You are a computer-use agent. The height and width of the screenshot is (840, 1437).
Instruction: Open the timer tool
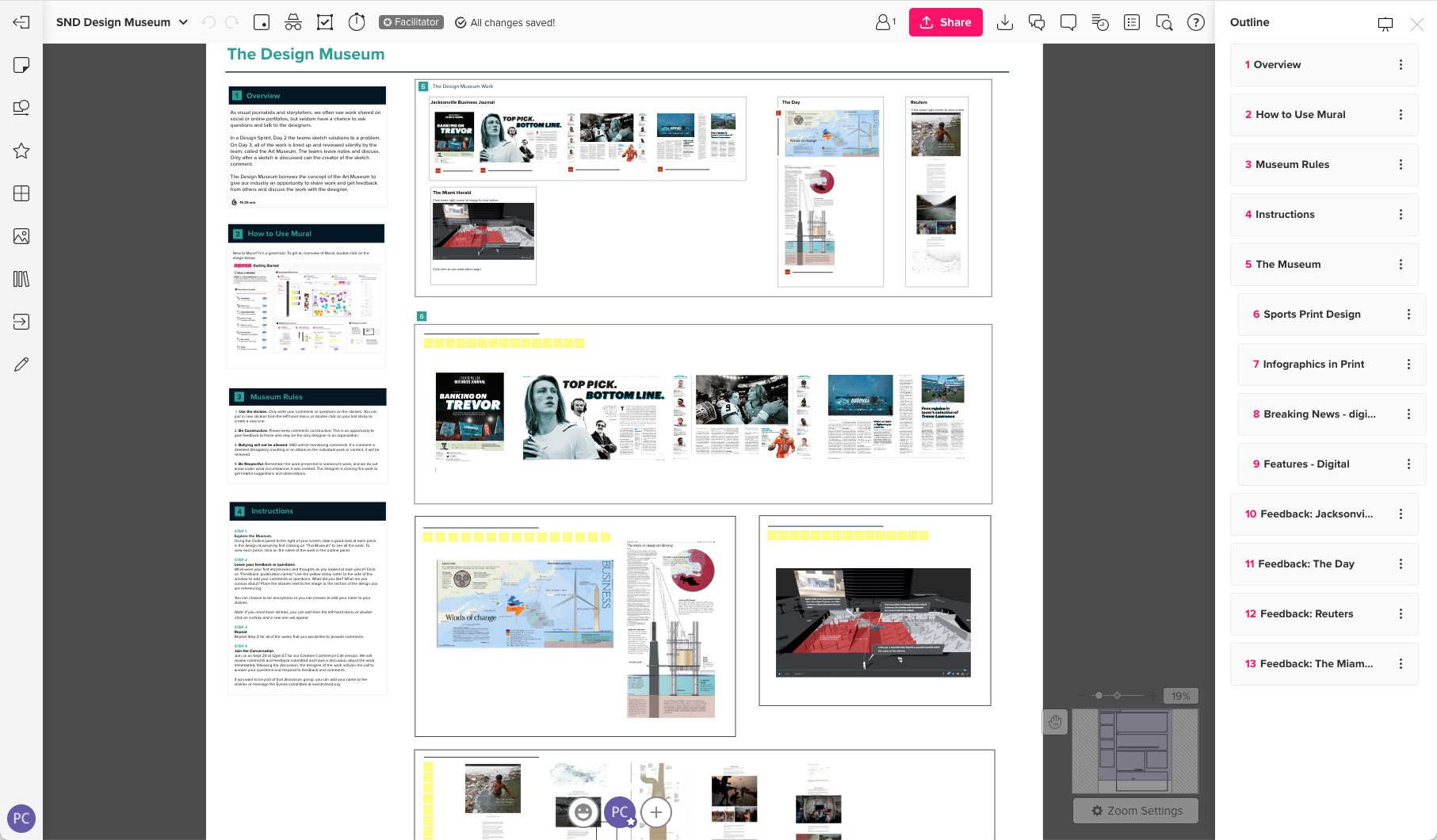[357, 22]
